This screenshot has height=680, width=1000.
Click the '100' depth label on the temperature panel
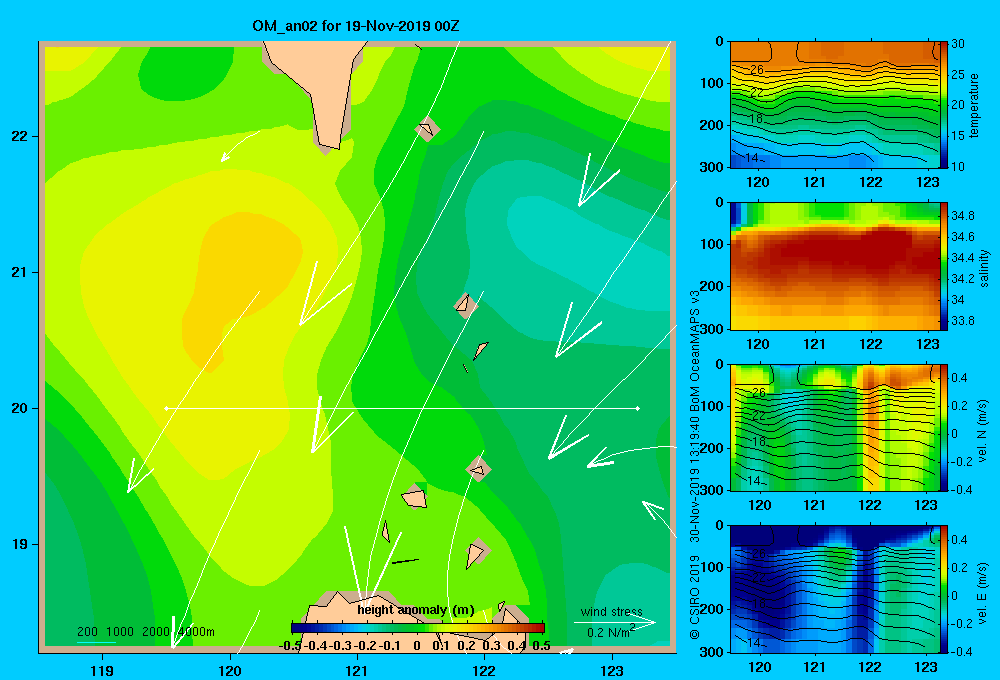712,83
